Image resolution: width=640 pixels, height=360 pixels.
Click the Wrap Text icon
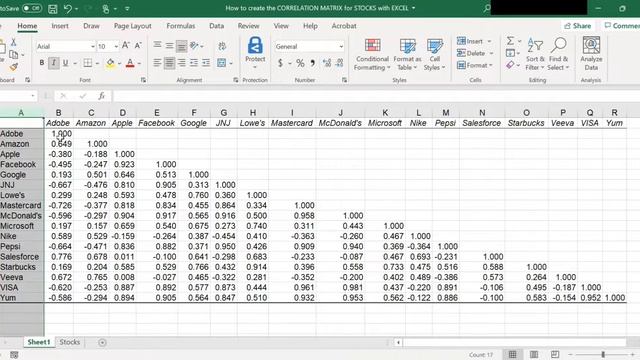222,46
